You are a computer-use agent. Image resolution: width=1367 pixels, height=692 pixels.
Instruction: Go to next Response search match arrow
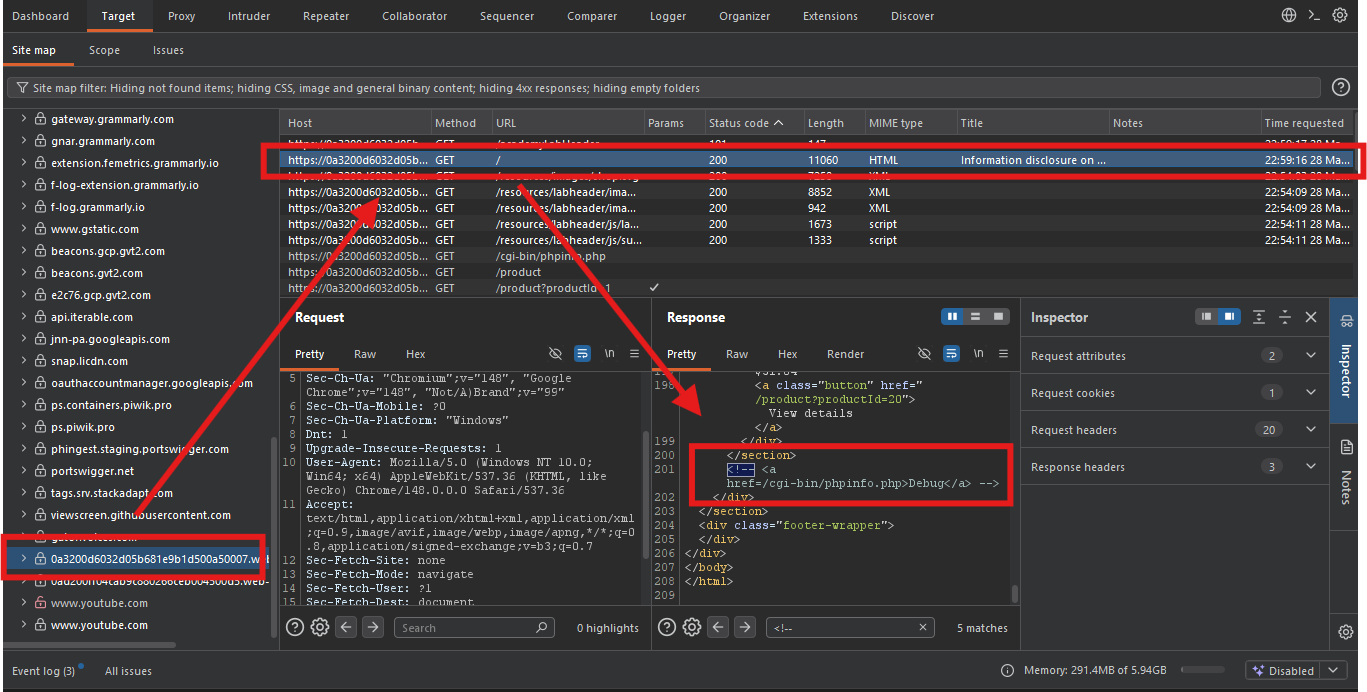pos(744,627)
